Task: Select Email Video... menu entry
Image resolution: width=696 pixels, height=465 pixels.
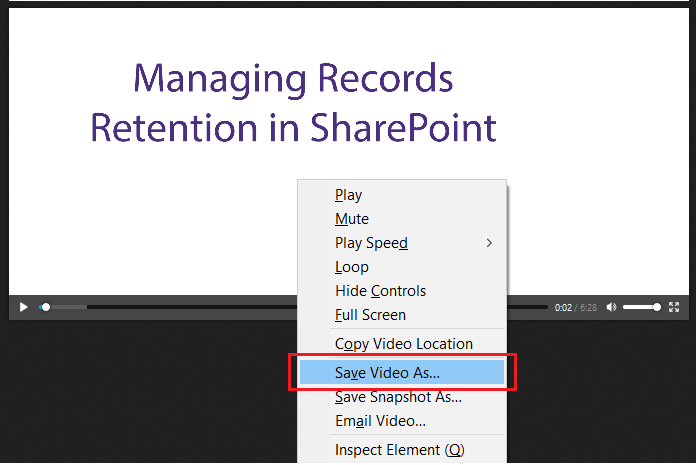Action: [x=402, y=421]
